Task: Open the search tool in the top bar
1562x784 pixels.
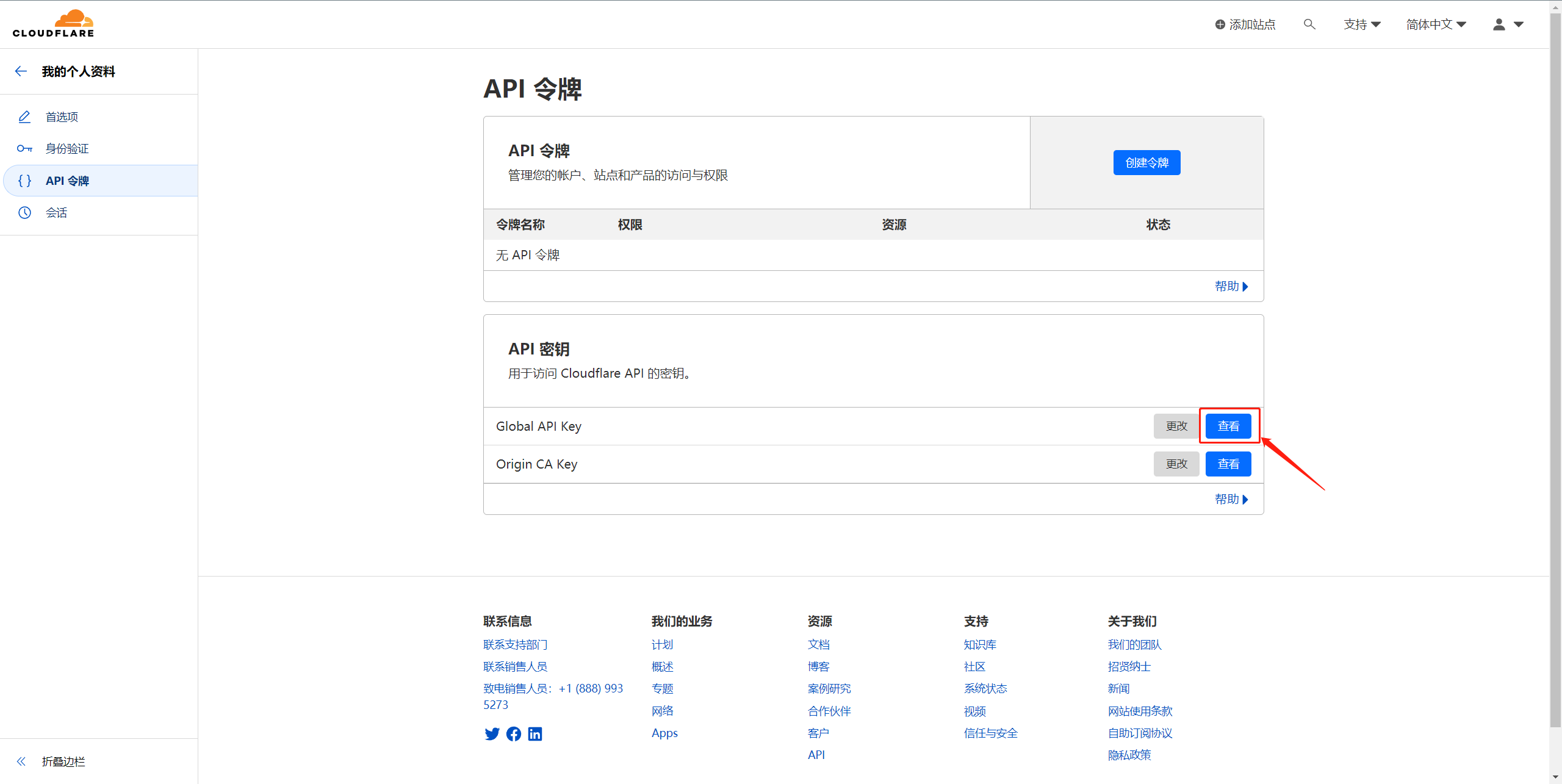Action: (x=1309, y=24)
